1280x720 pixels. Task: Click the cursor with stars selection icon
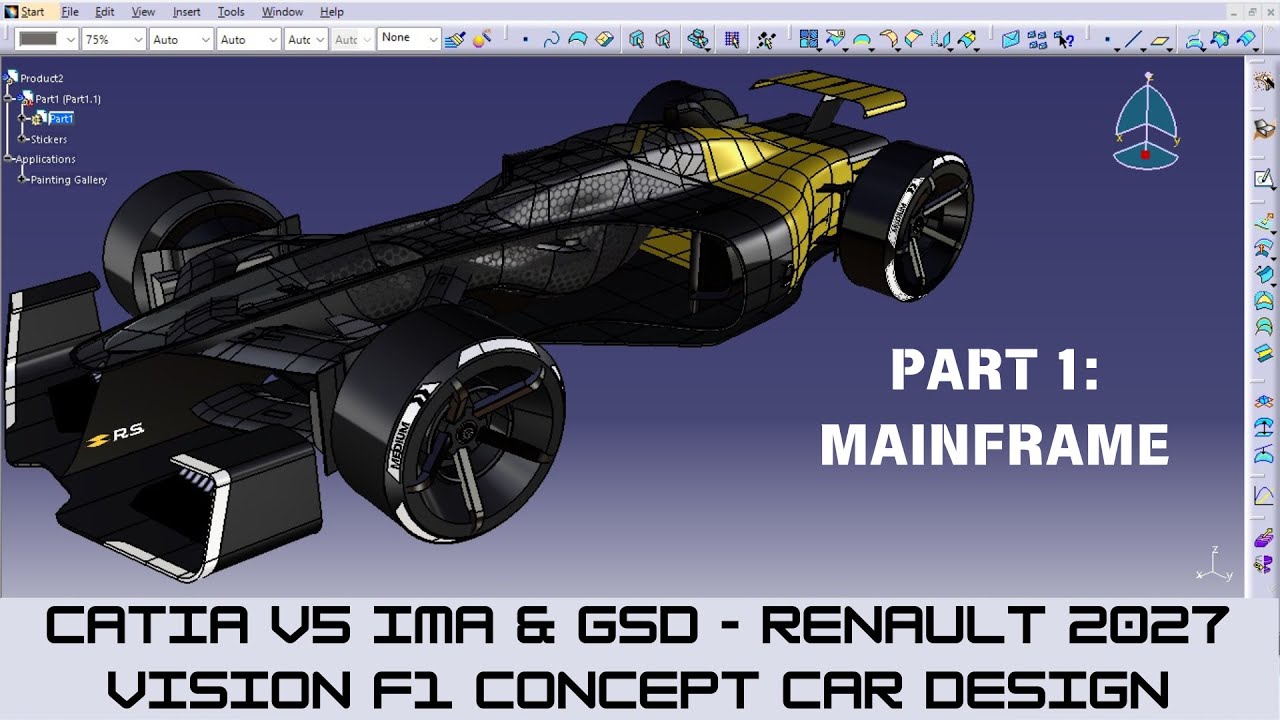767,40
